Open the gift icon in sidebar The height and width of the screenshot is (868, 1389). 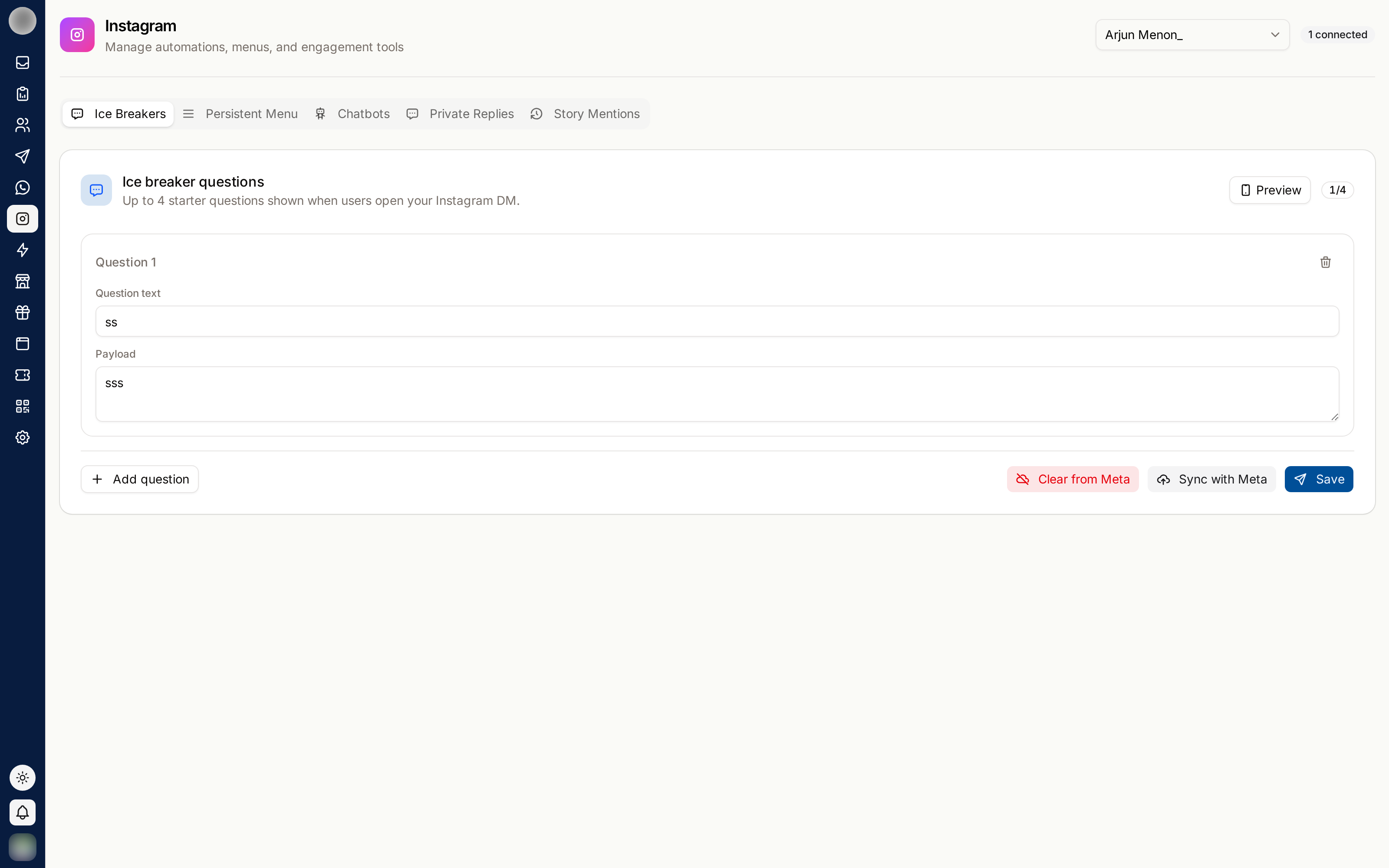point(23,312)
